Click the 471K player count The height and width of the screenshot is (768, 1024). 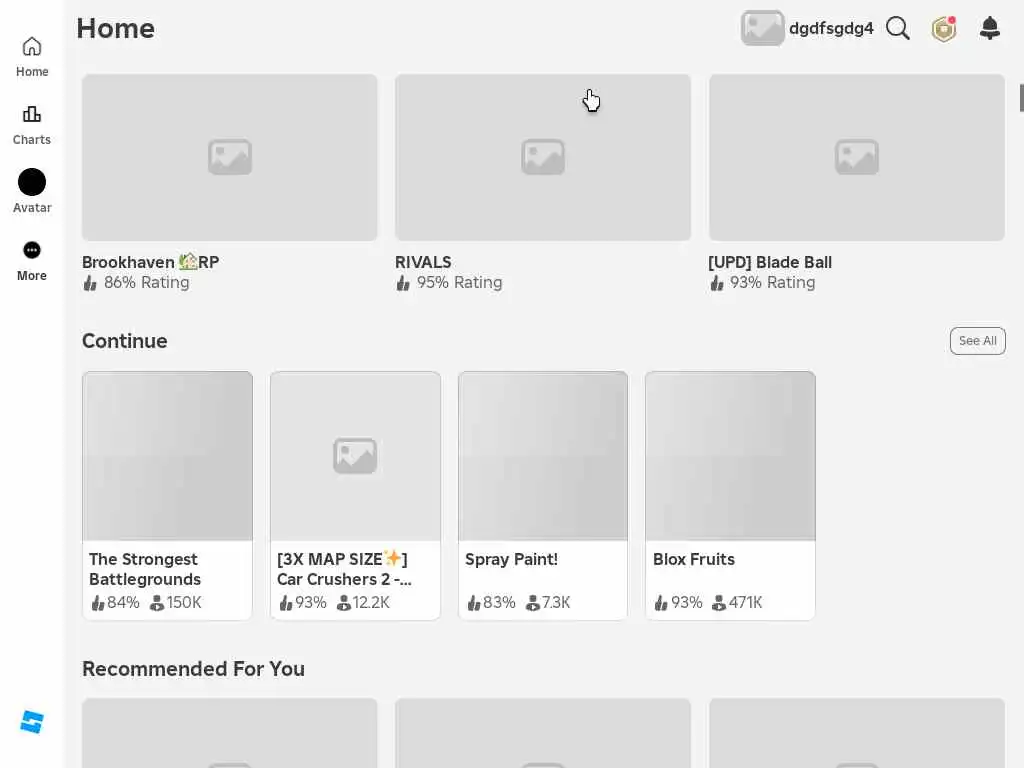tap(737, 603)
